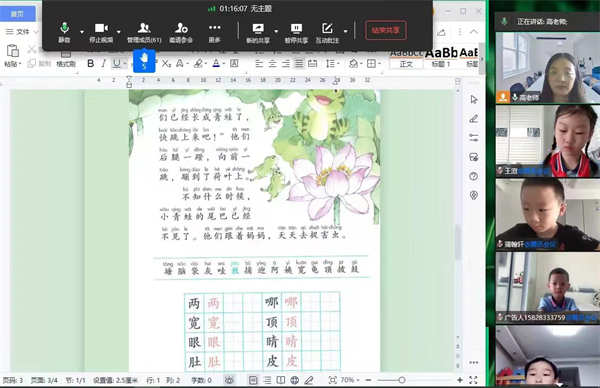Open the font color dropdown arrow
600x388 pixels.
tap(224, 64)
